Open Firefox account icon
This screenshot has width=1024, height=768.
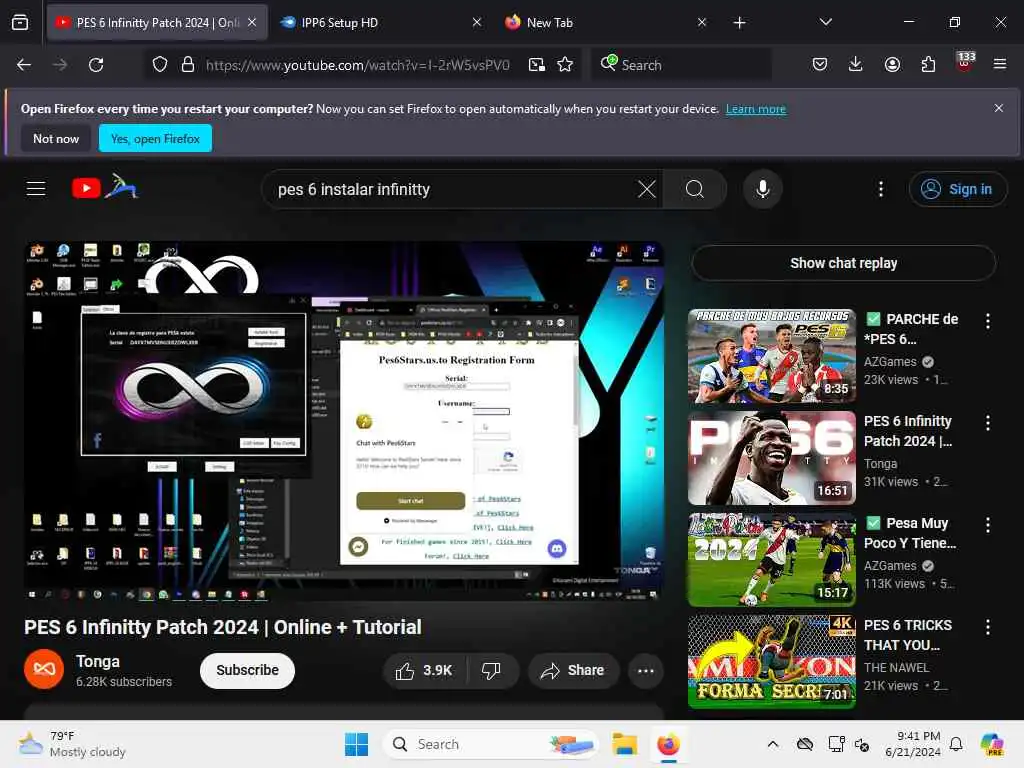point(892,64)
